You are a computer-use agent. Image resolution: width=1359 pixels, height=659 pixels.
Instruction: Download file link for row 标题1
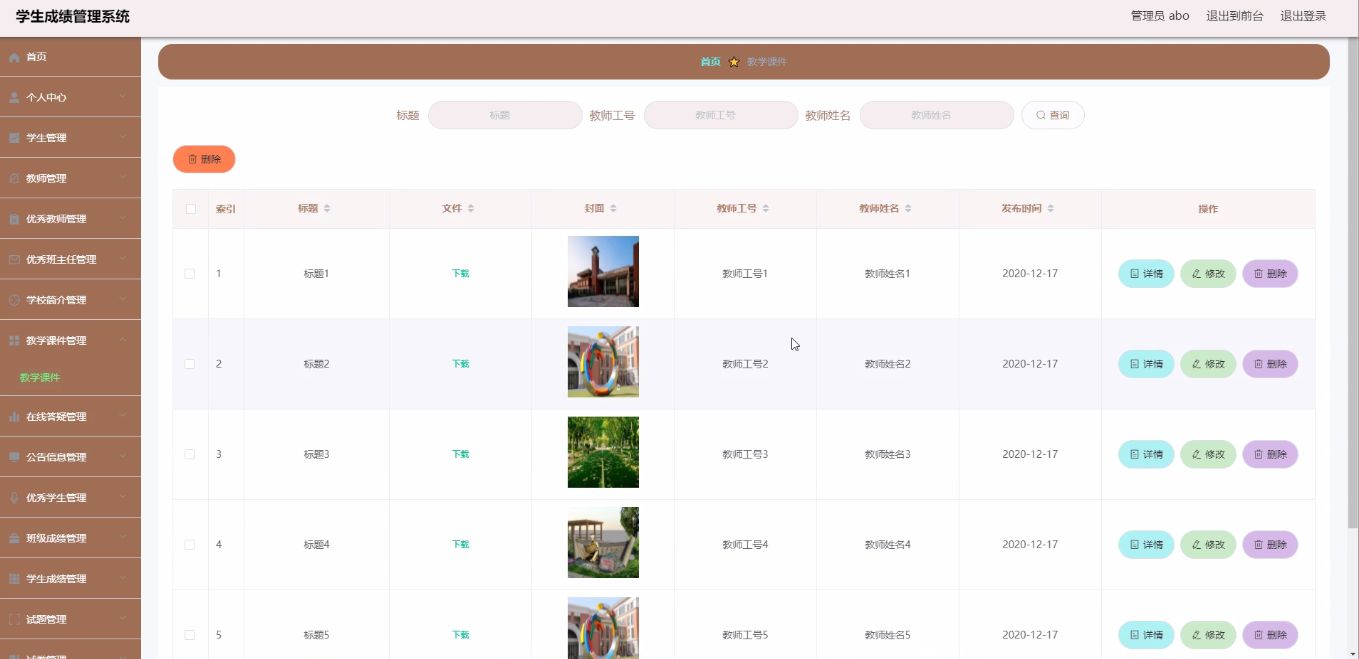coord(460,274)
